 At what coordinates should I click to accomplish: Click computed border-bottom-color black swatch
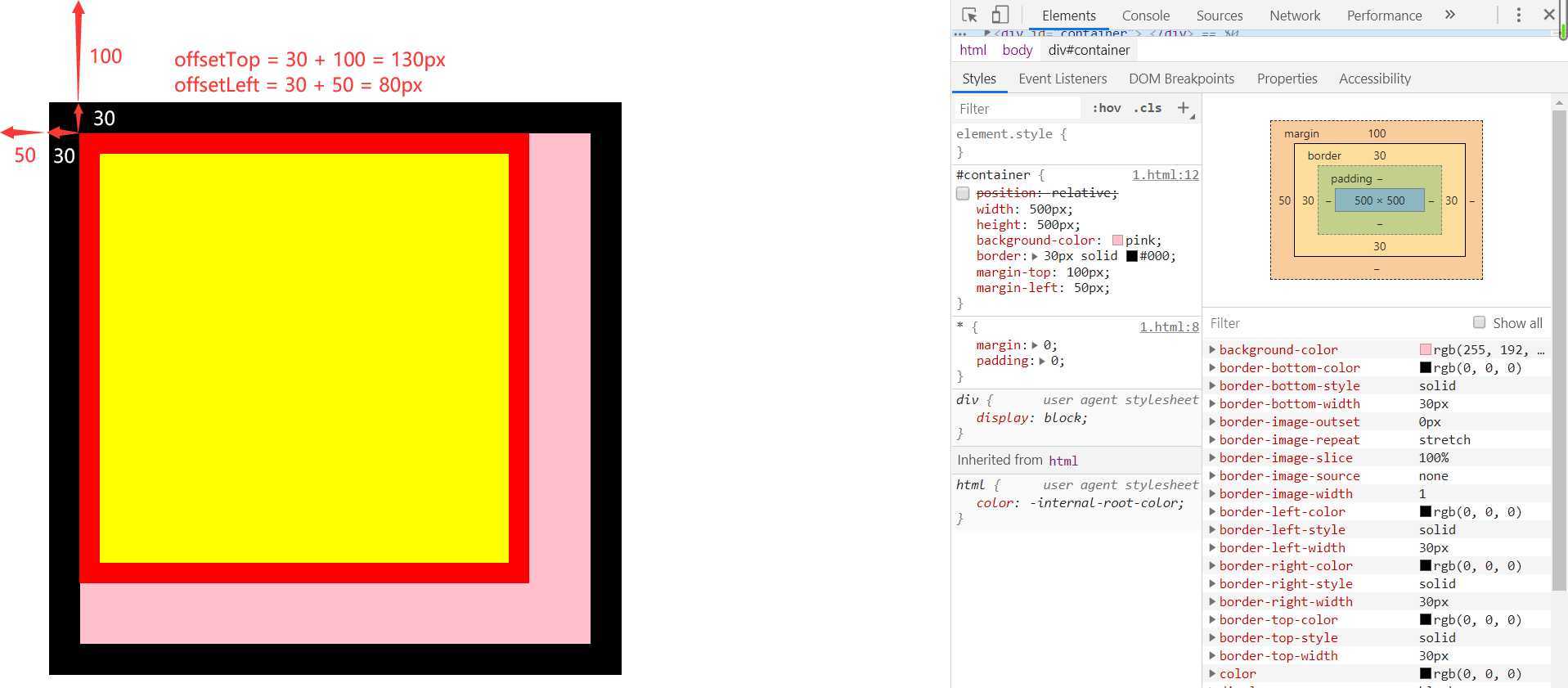[x=1426, y=367]
